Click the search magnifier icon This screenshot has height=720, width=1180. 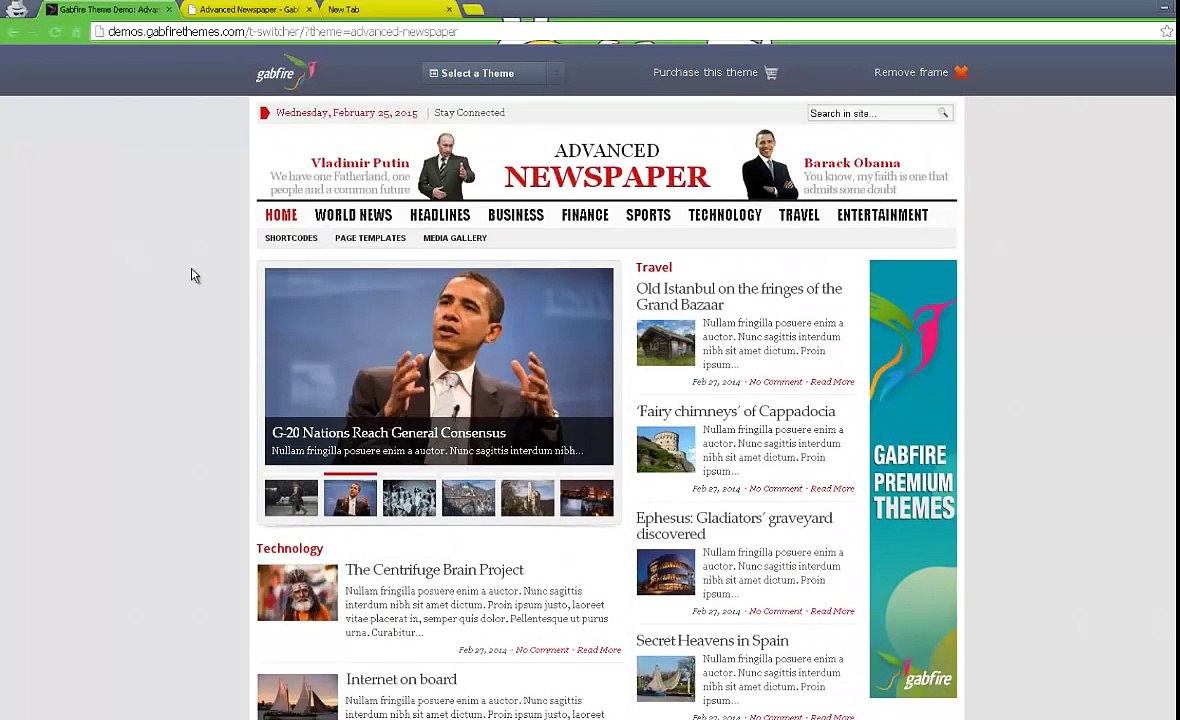[x=943, y=113]
